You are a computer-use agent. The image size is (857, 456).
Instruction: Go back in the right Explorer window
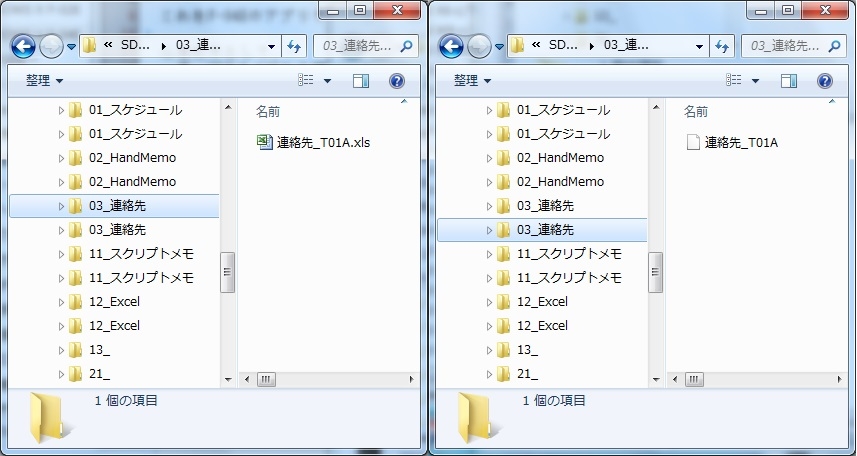(451, 46)
